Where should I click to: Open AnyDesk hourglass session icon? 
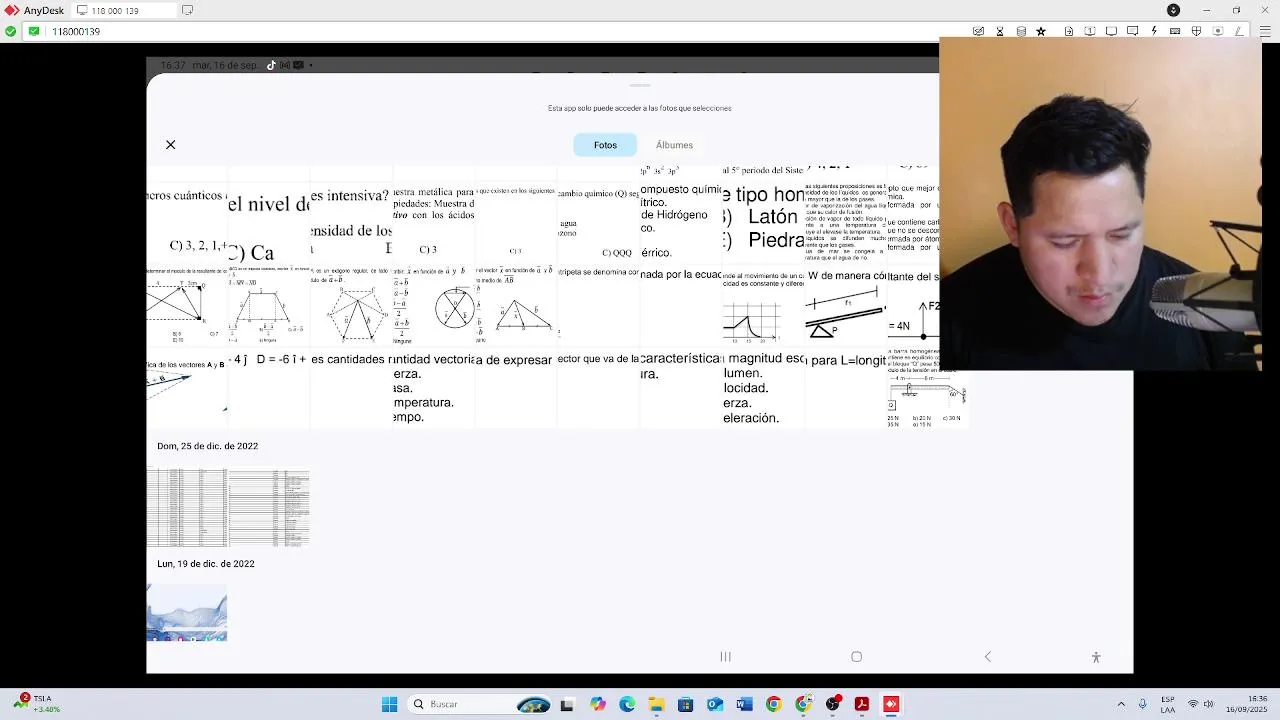coord(1000,31)
